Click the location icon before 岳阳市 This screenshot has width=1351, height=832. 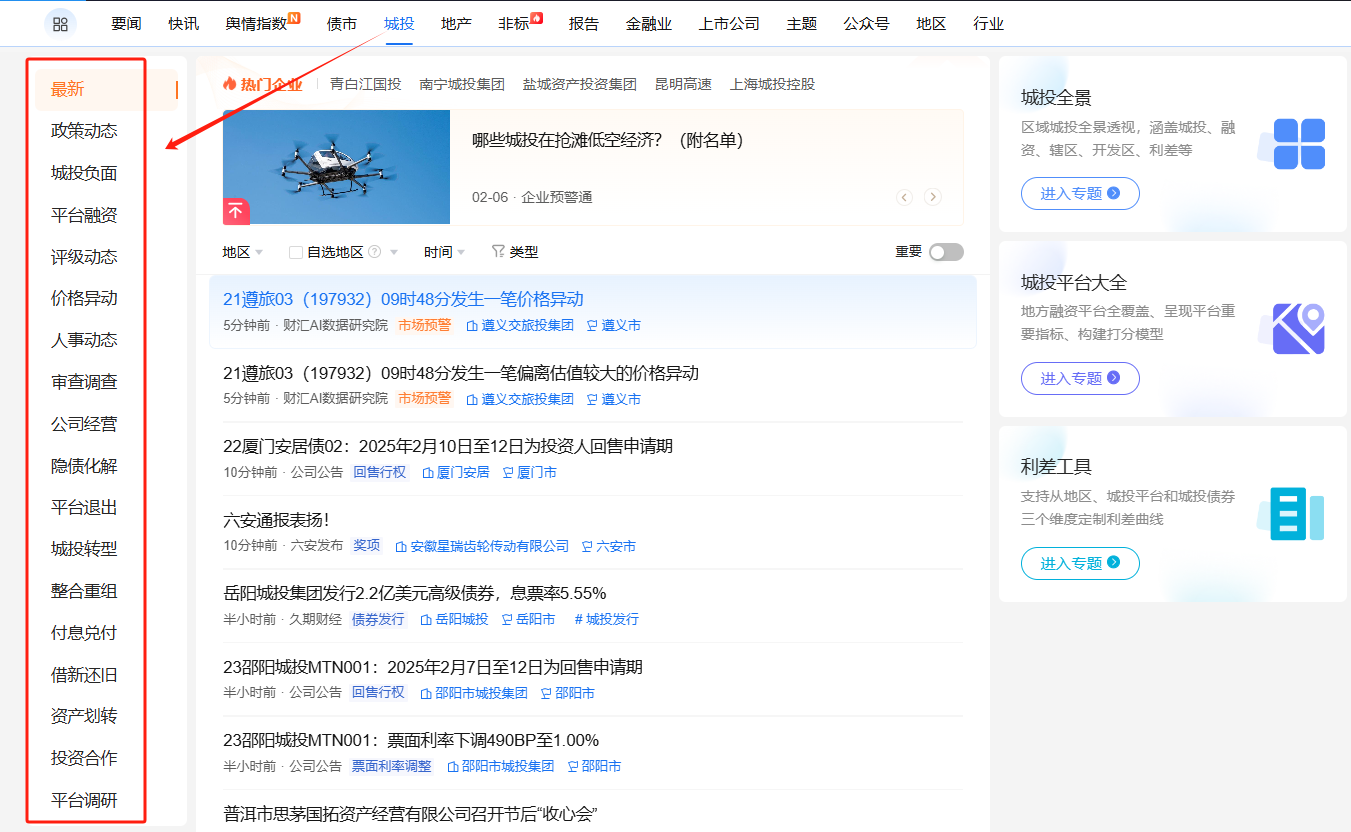pos(507,619)
